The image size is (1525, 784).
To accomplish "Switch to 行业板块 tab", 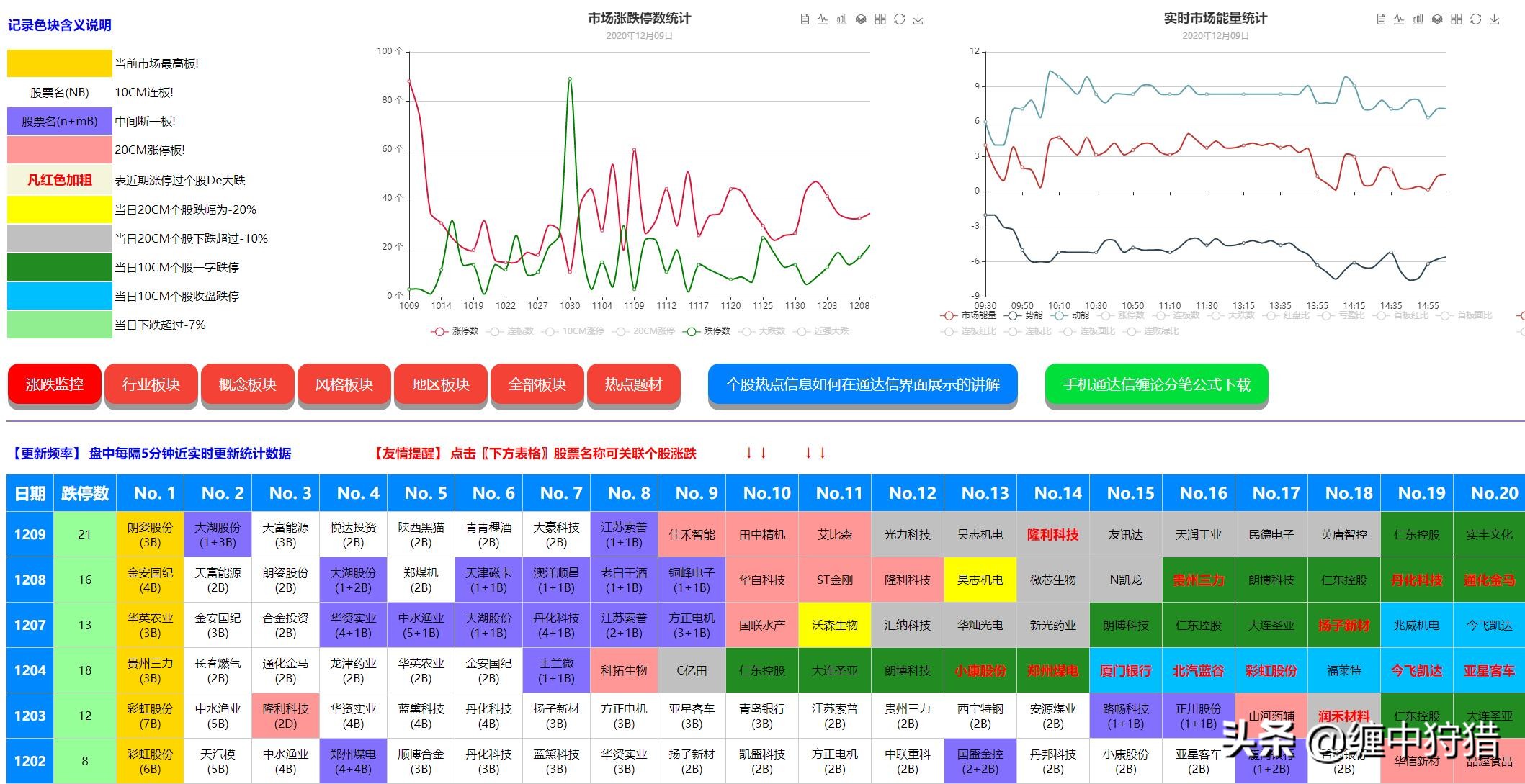I will coord(151,384).
